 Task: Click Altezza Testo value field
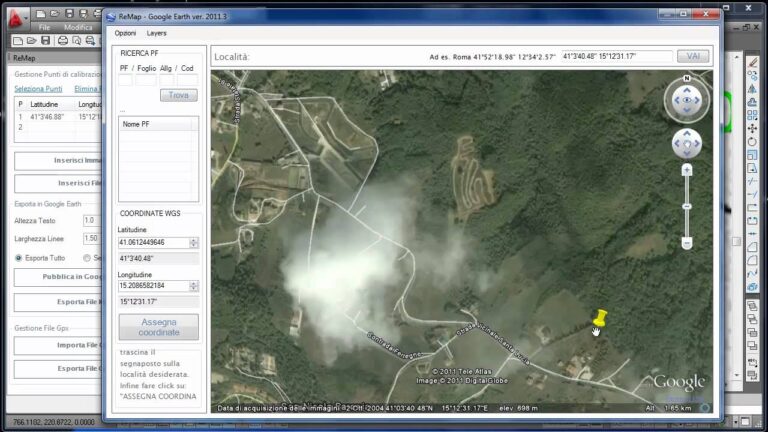pyautogui.click(x=92, y=220)
